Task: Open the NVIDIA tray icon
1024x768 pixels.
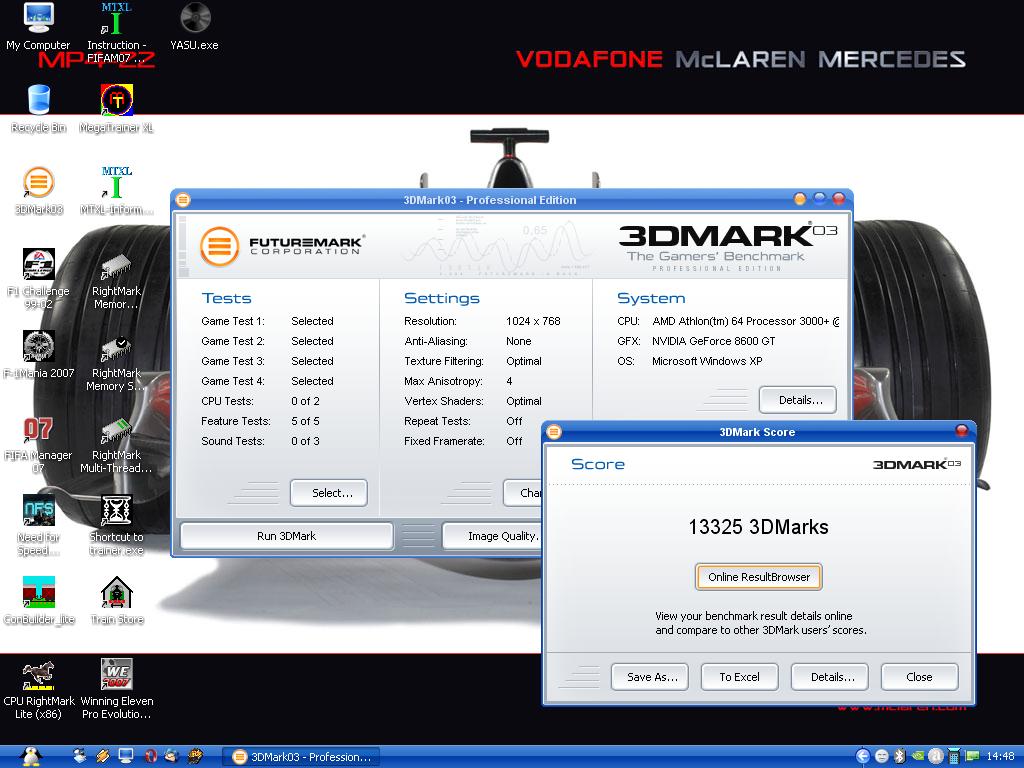Action: [x=918, y=756]
